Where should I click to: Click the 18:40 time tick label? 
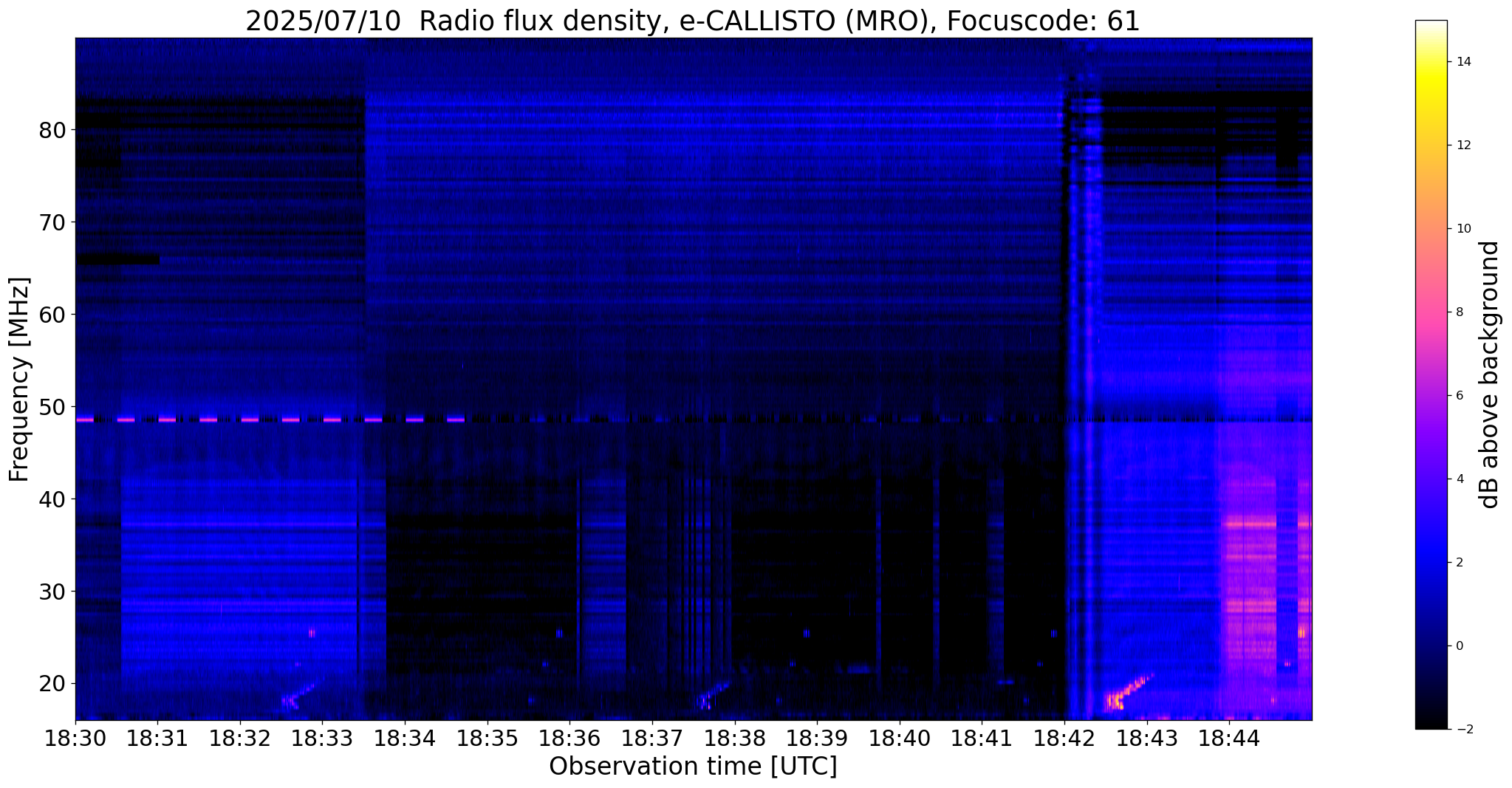click(x=900, y=738)
